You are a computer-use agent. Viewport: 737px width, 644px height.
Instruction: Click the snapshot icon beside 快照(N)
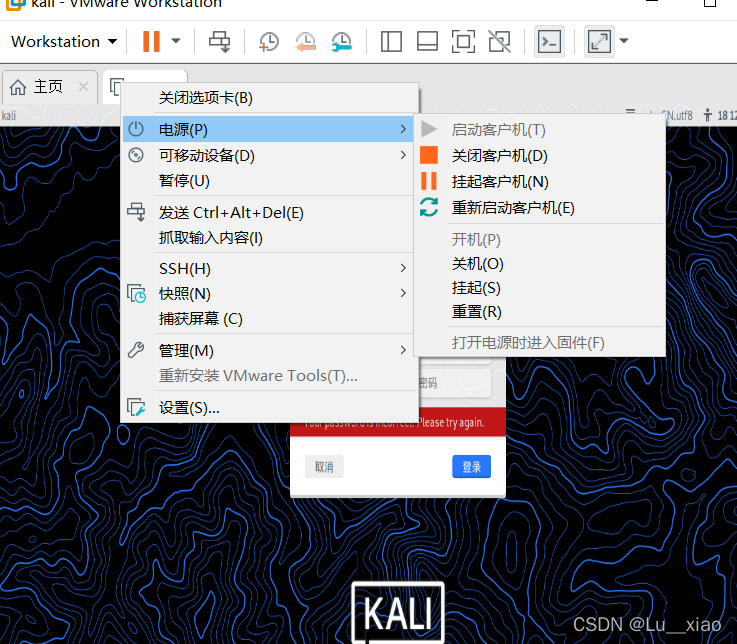(x=136, y=293)
